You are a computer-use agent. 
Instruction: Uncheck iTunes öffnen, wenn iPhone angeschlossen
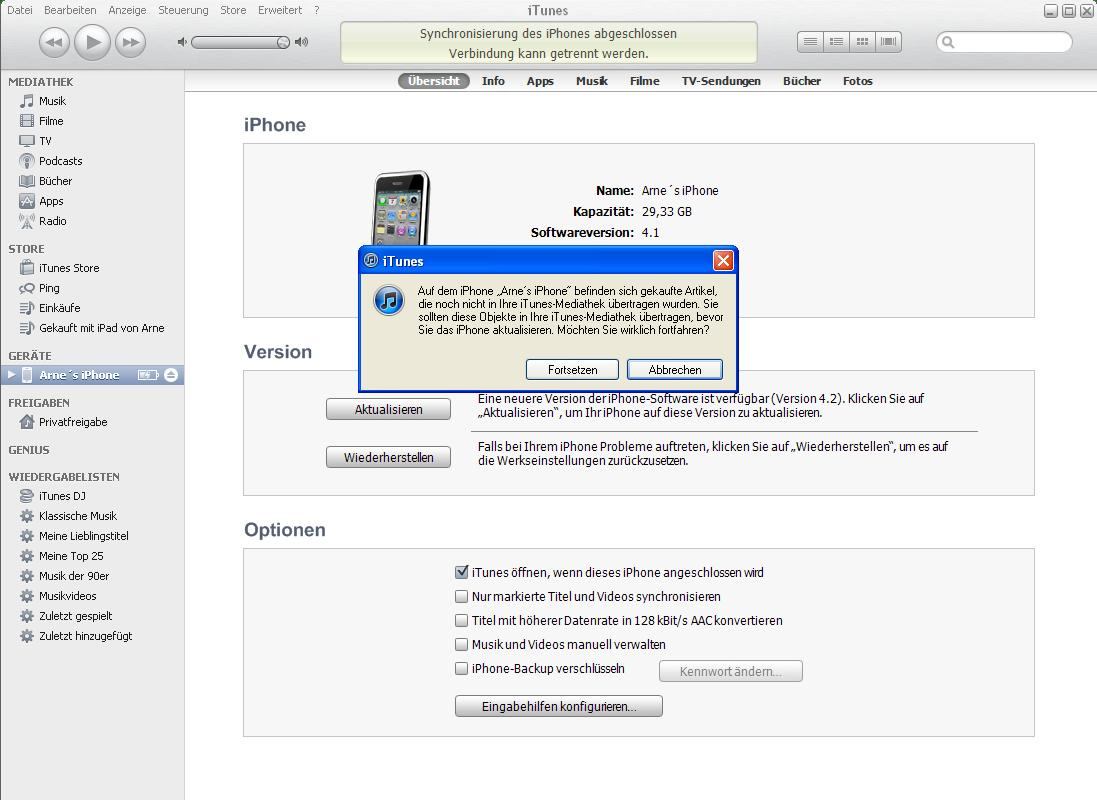[x=461, y=573]
